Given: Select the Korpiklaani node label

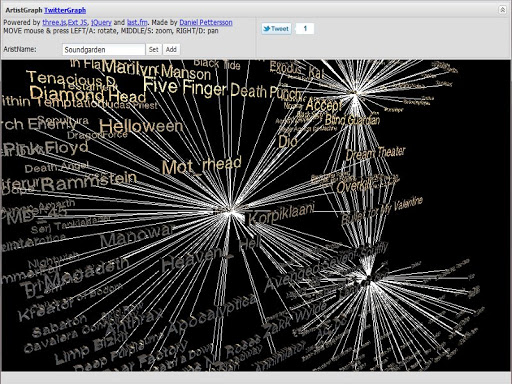Looking at the screenshot, I should (x=281, y=214).
